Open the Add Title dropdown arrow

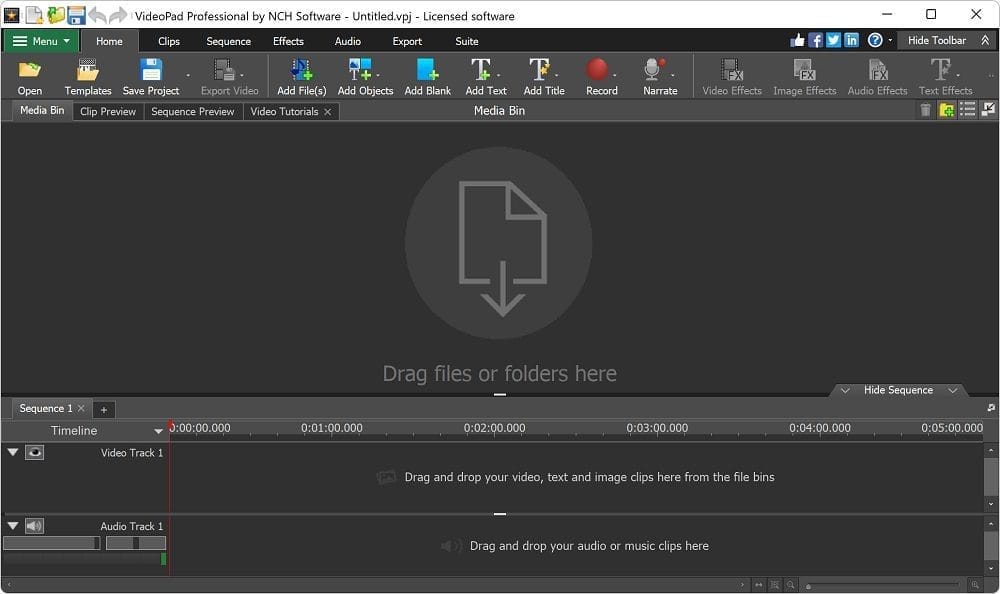pyautogui.click(x=556, y=75)
